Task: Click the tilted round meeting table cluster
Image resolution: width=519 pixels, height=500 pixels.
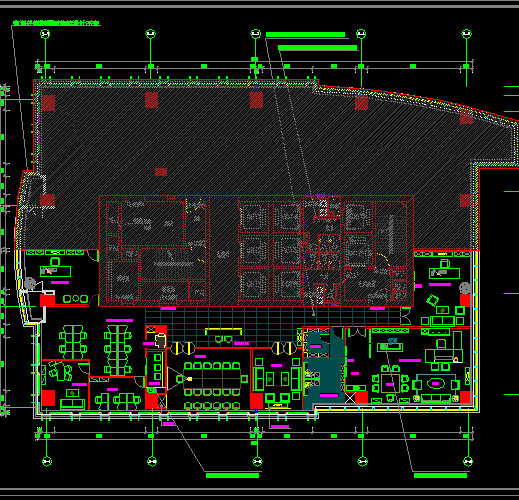Action: point(60,371)
